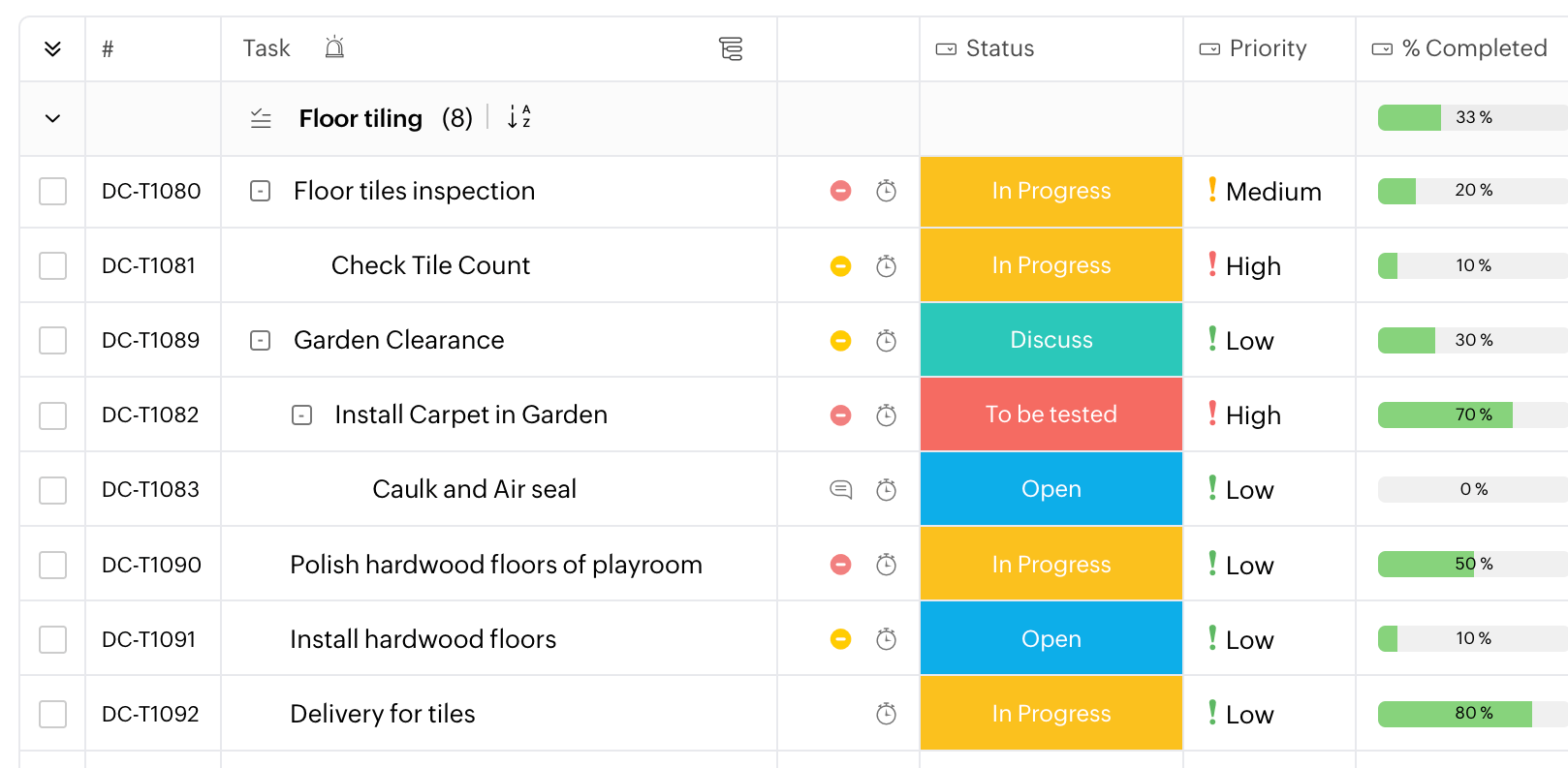
Task: Click the Priority column header
Action: [x=1267, y=48]
